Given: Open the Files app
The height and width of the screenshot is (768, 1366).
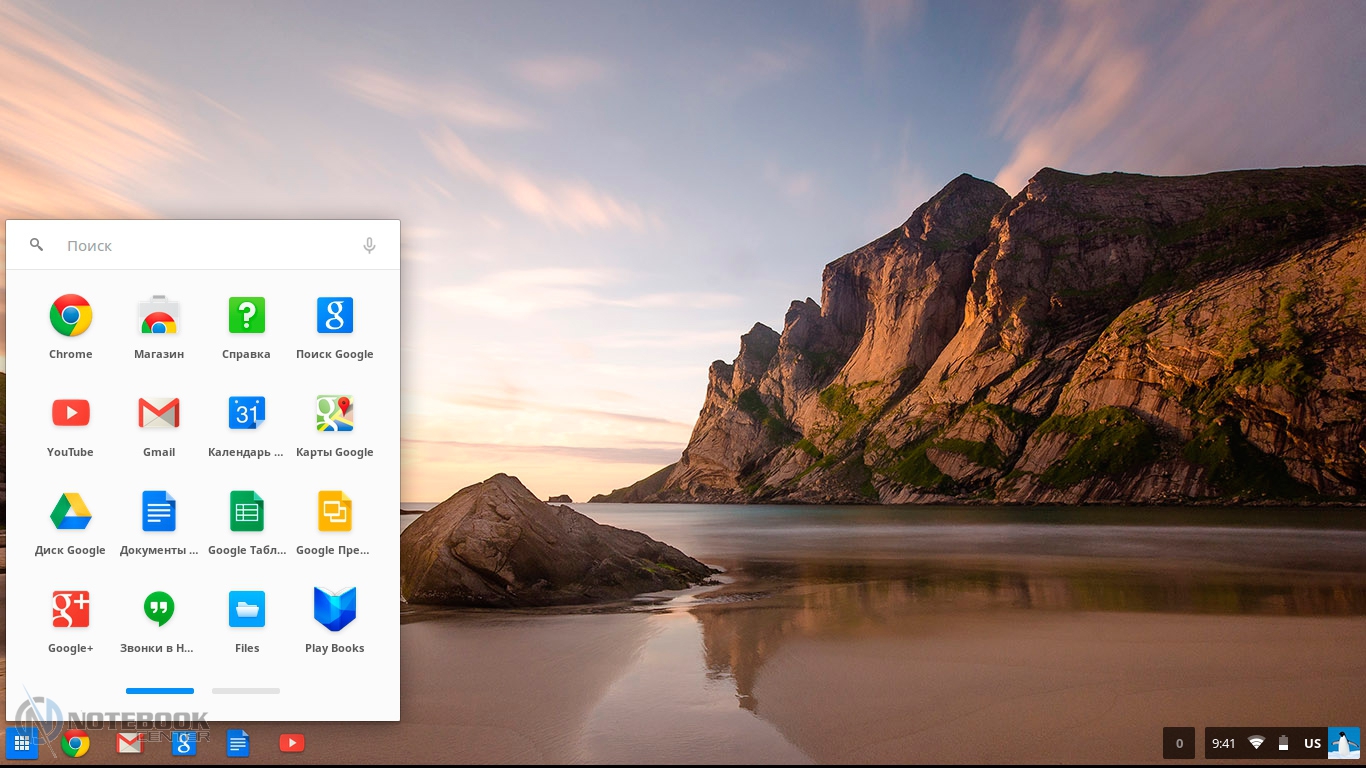Looking at the screenshot, I should point(247,610).
